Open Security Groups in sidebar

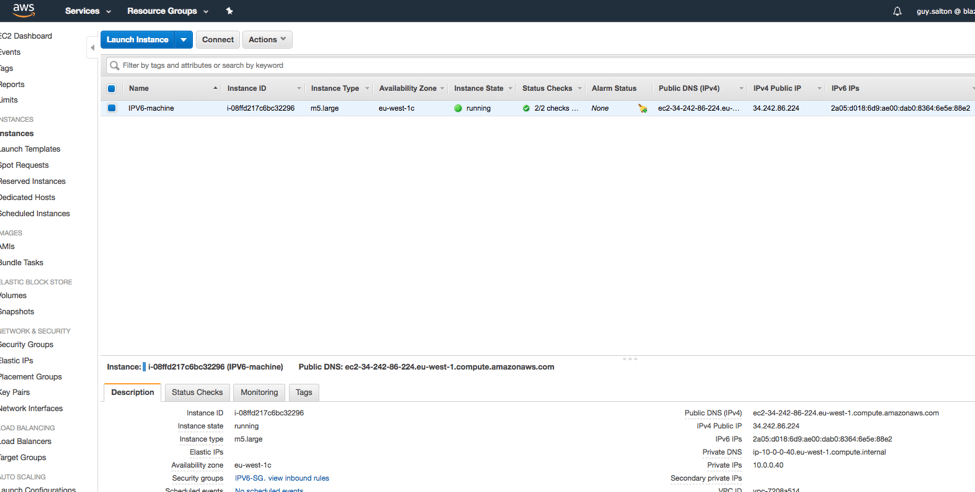[27, 345]
